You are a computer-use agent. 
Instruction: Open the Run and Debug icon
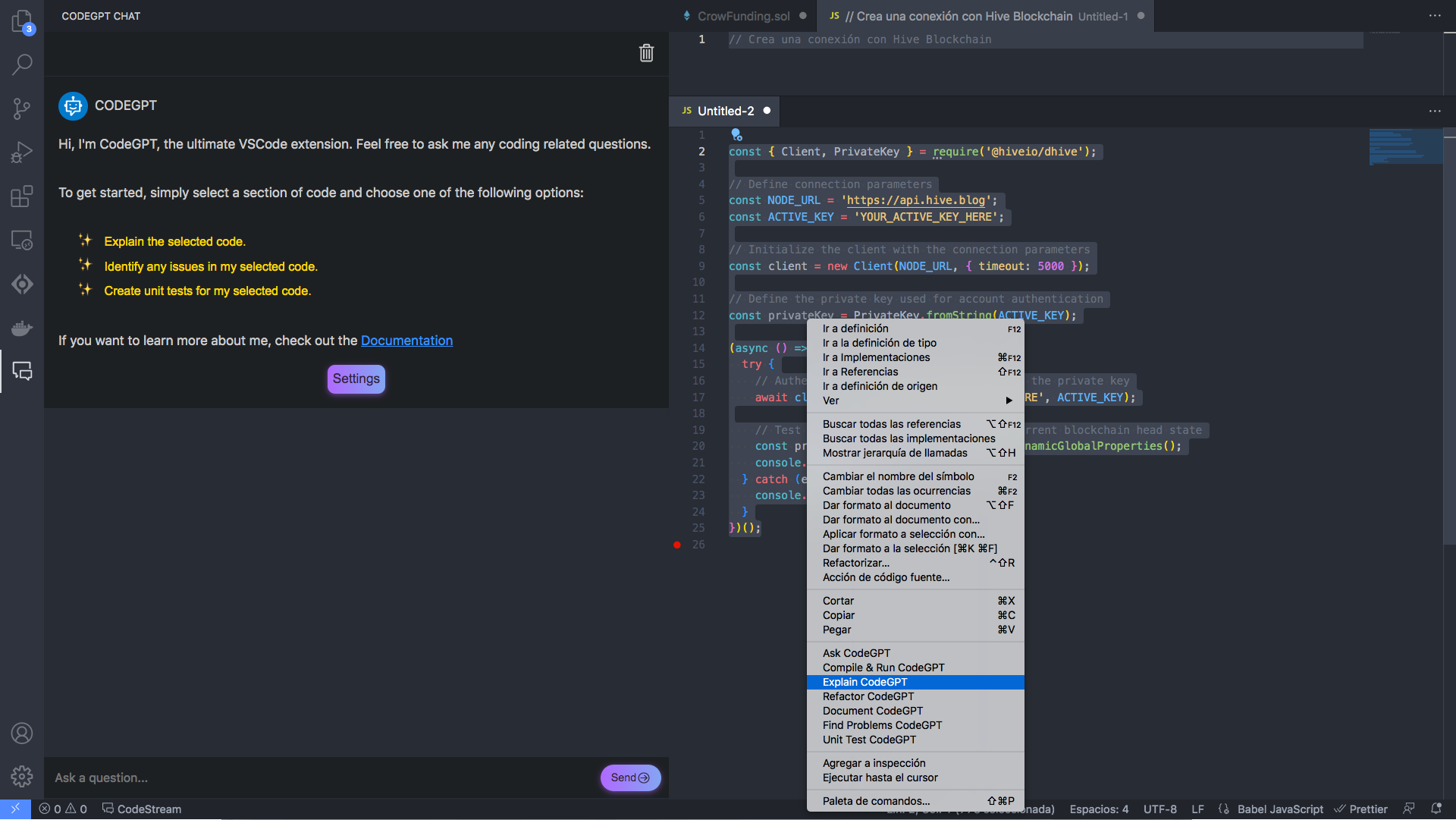point(22,152)
